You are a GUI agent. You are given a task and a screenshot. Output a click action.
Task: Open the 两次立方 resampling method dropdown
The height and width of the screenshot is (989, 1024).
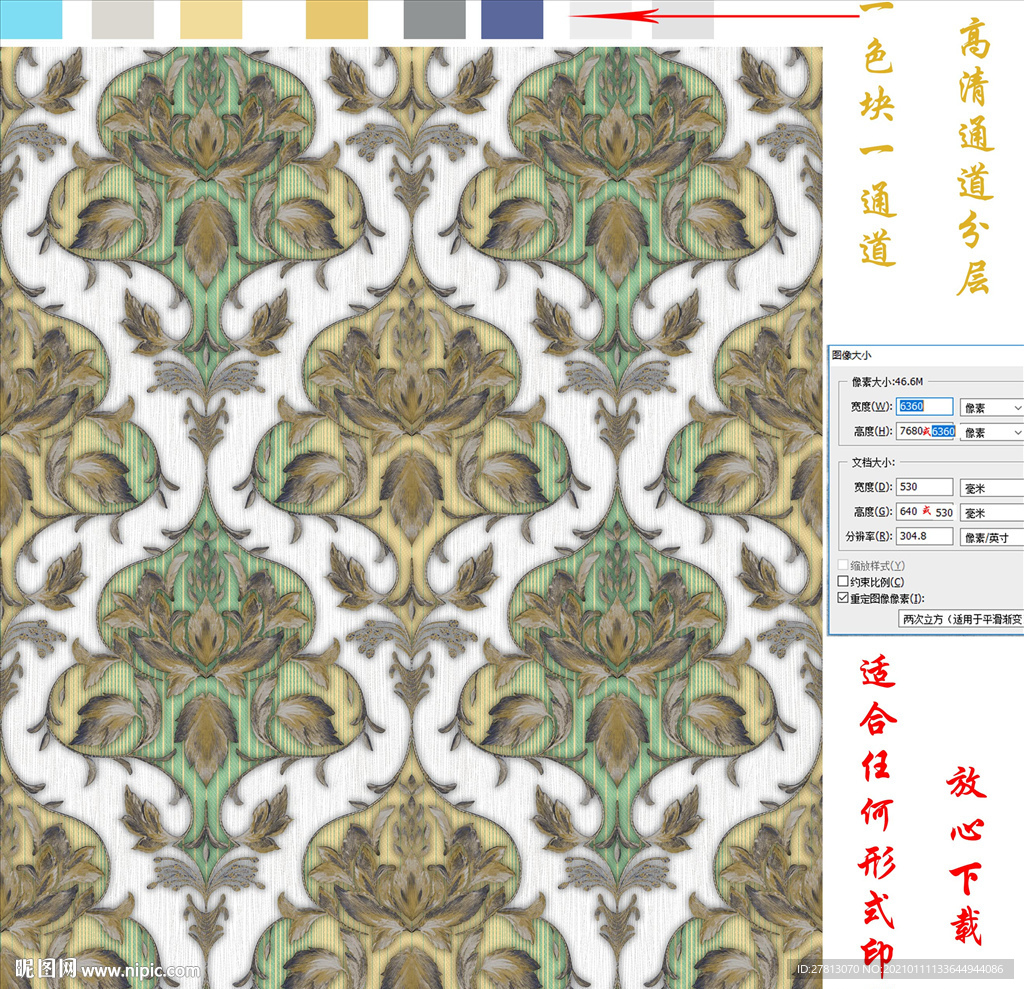click(x=961, y=619)
